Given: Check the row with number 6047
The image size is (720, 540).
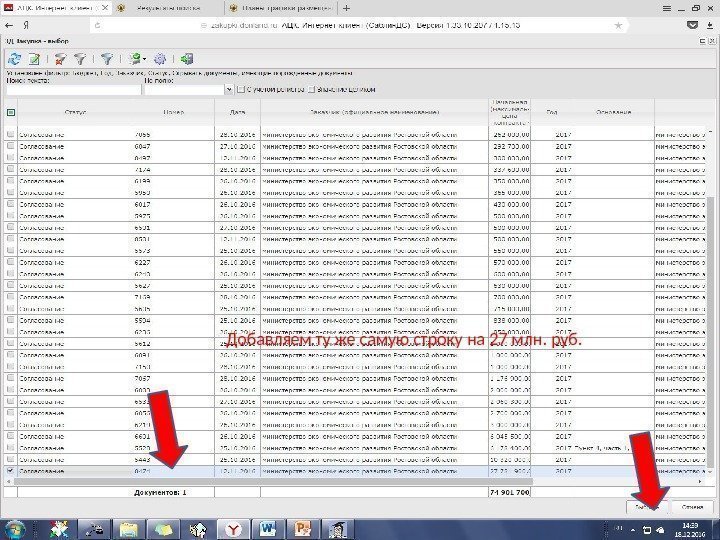Looking at the screenshot, I should pos(11,146).
